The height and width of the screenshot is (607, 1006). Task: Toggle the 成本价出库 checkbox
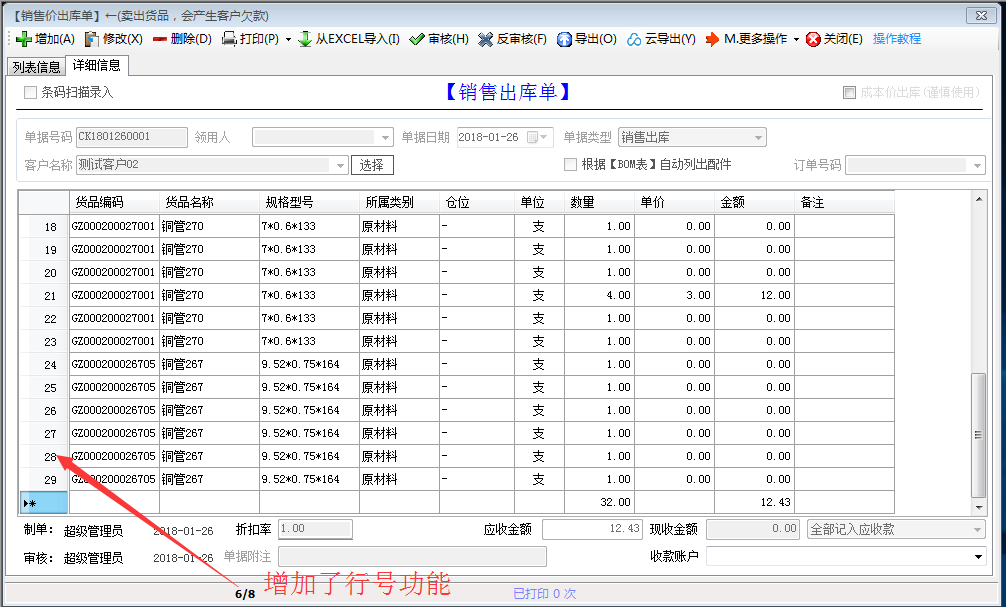pyautogui.click(x=848, y=91)
